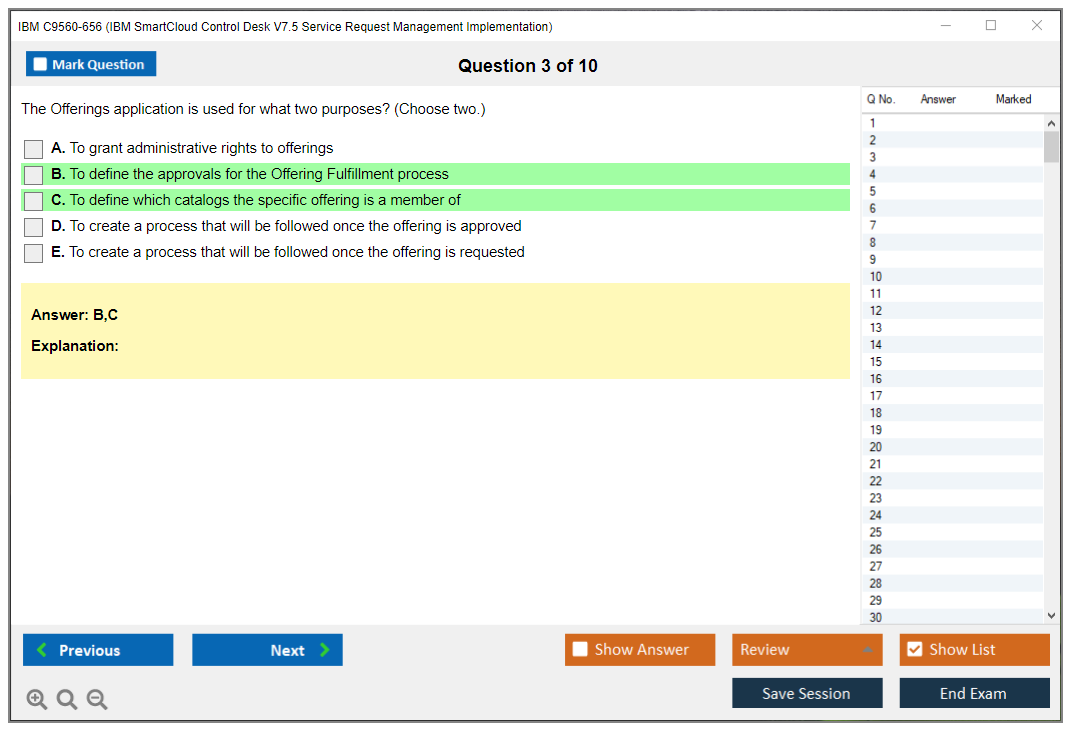The image size is (1075, 735).
Task: Click the zoom in magnifier icon
Action: click(x=37, y=700)
